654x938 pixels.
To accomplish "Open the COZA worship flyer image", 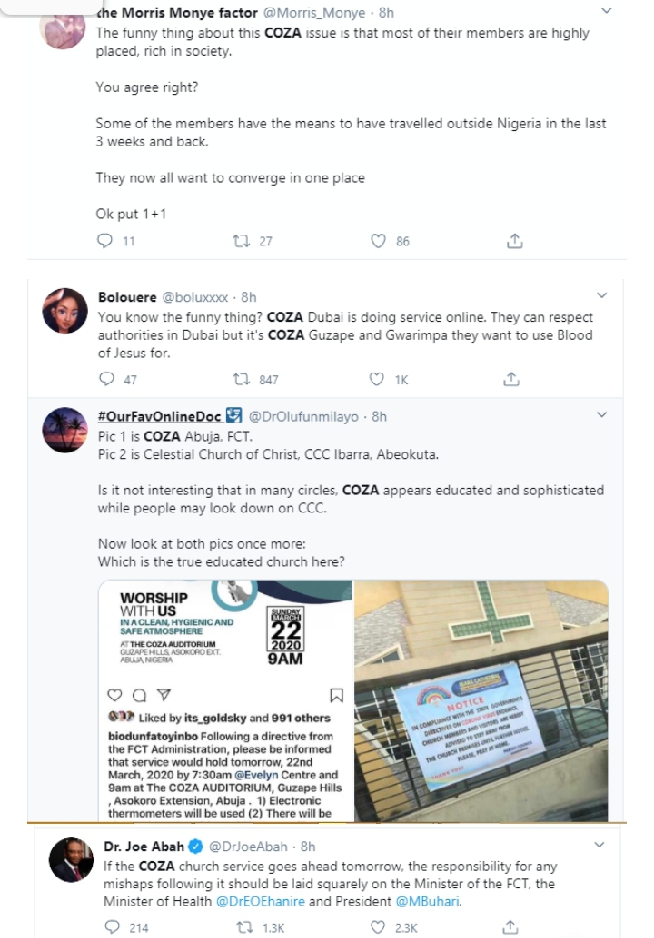I will coord(225,701).
